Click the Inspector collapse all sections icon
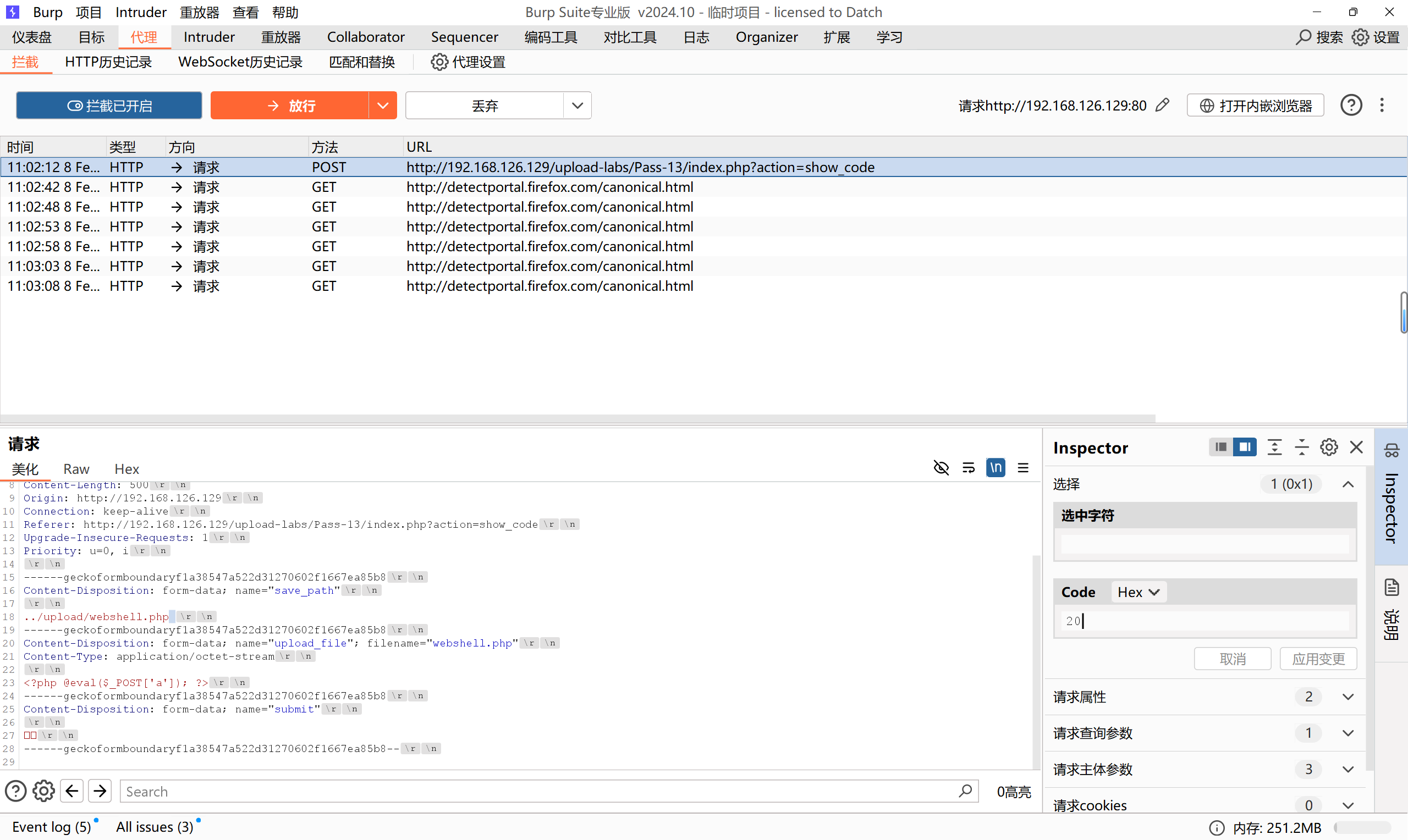This screenshot has width=1408, height=840. 1301,447
